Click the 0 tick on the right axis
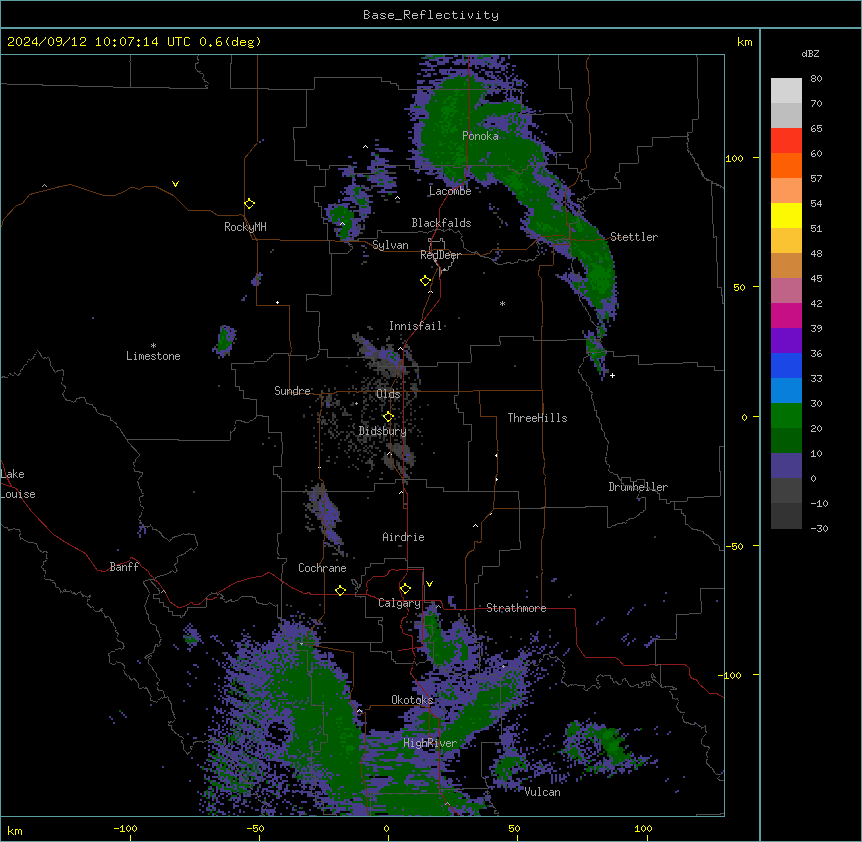 click(x=744, y=417)
